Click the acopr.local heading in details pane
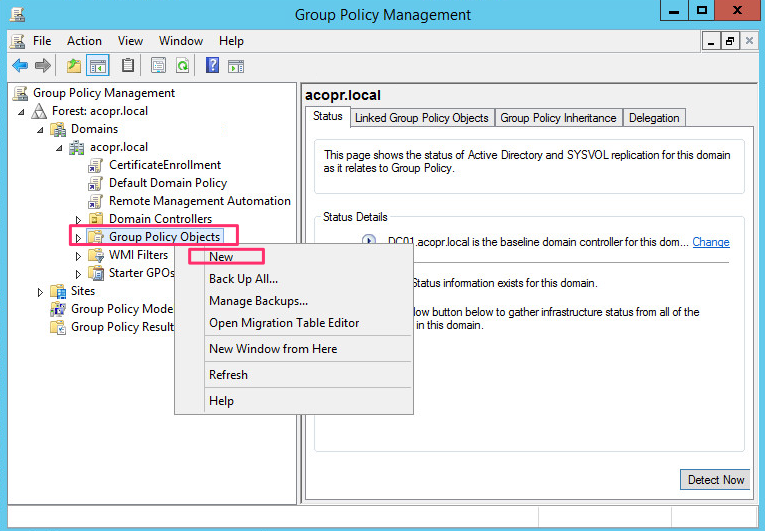This screenshot has width=765, height=531. pos(343,95)
